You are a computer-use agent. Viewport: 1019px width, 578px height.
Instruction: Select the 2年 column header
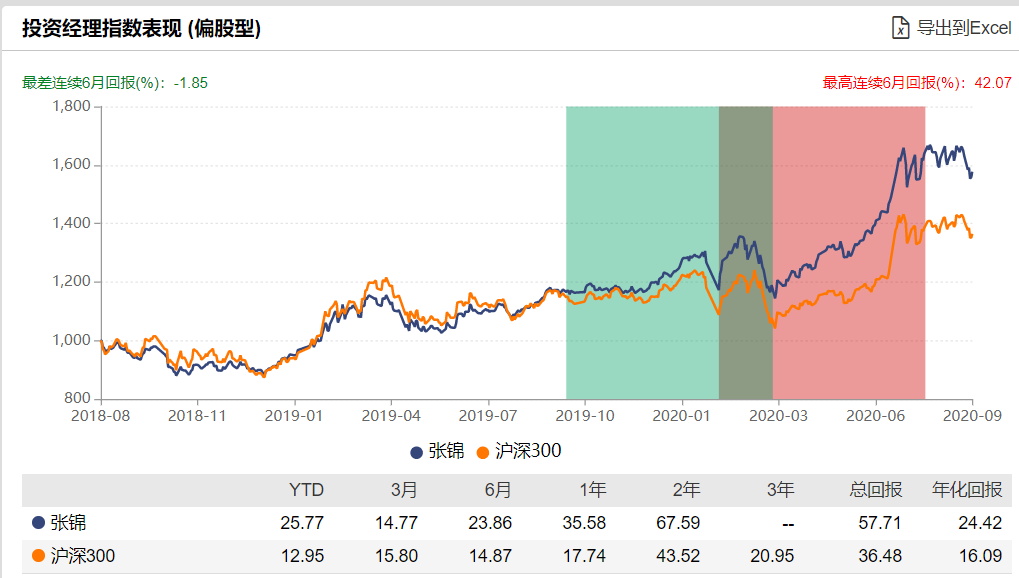pos(686,490)
